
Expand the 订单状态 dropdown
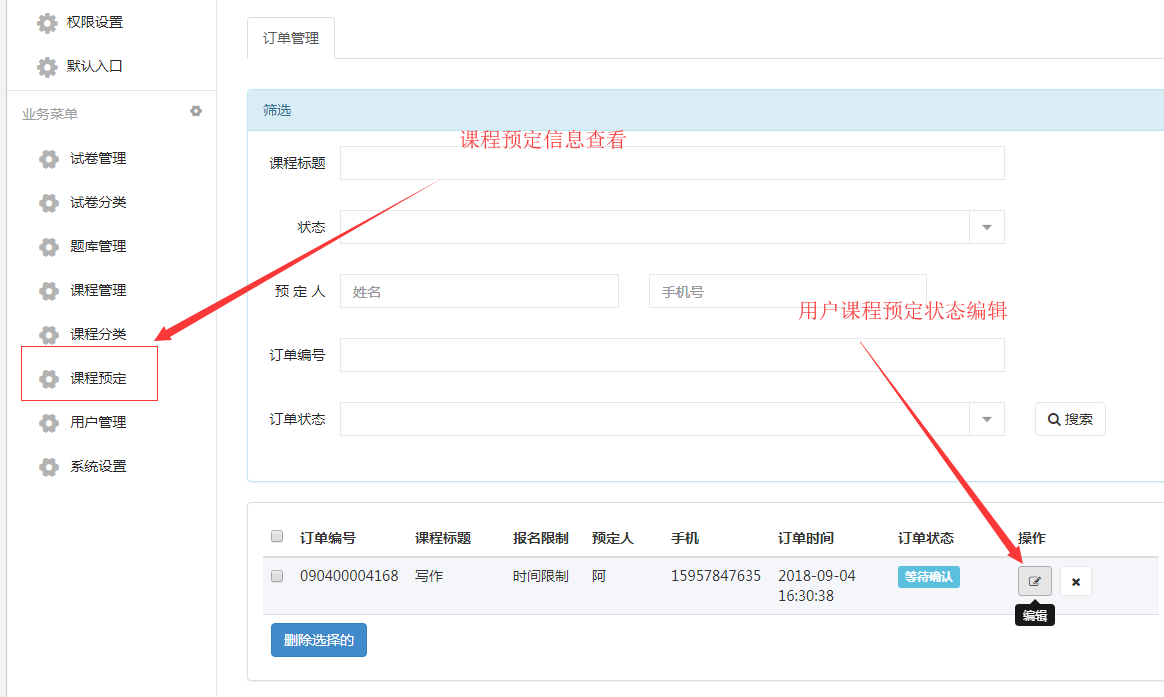[x=987, y=419]
